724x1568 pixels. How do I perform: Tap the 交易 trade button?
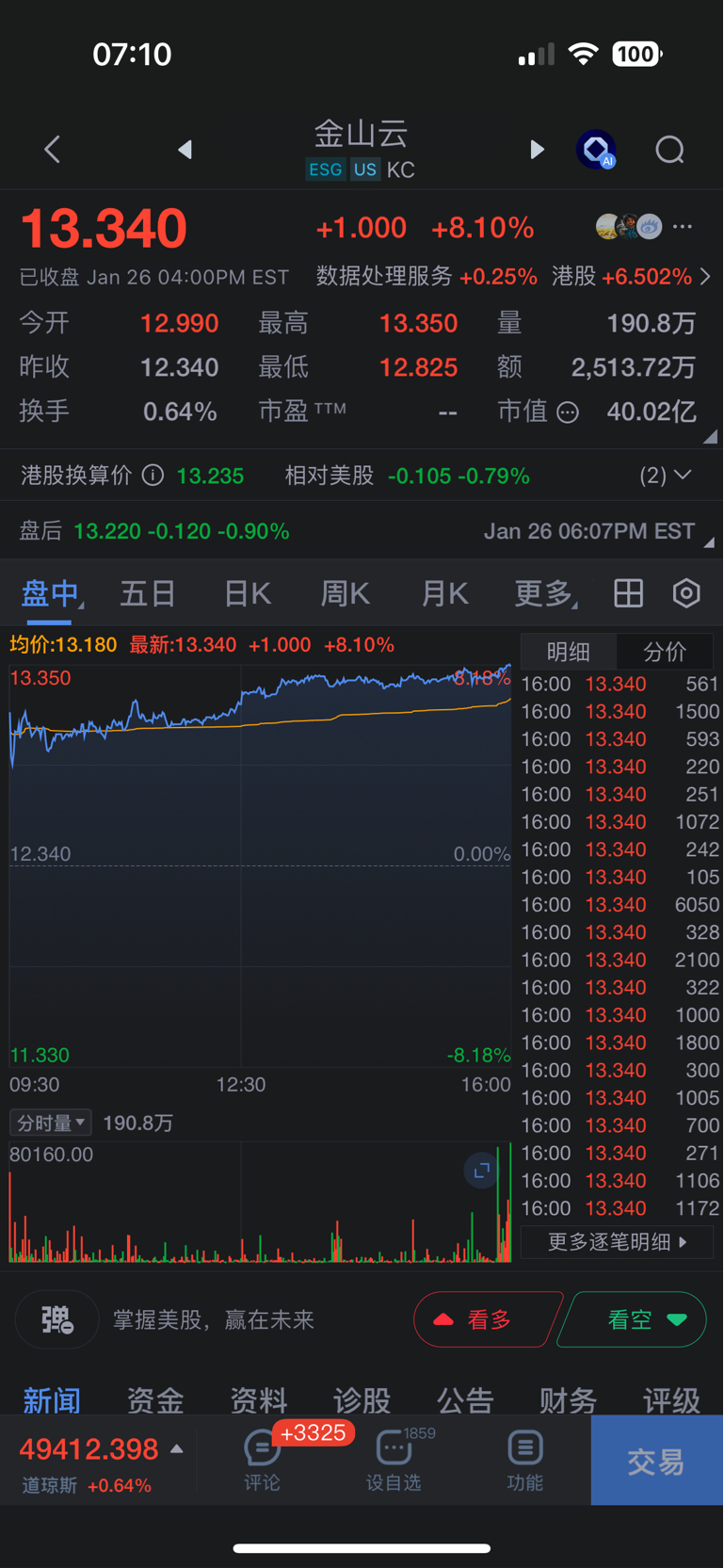click(656, 1461)
